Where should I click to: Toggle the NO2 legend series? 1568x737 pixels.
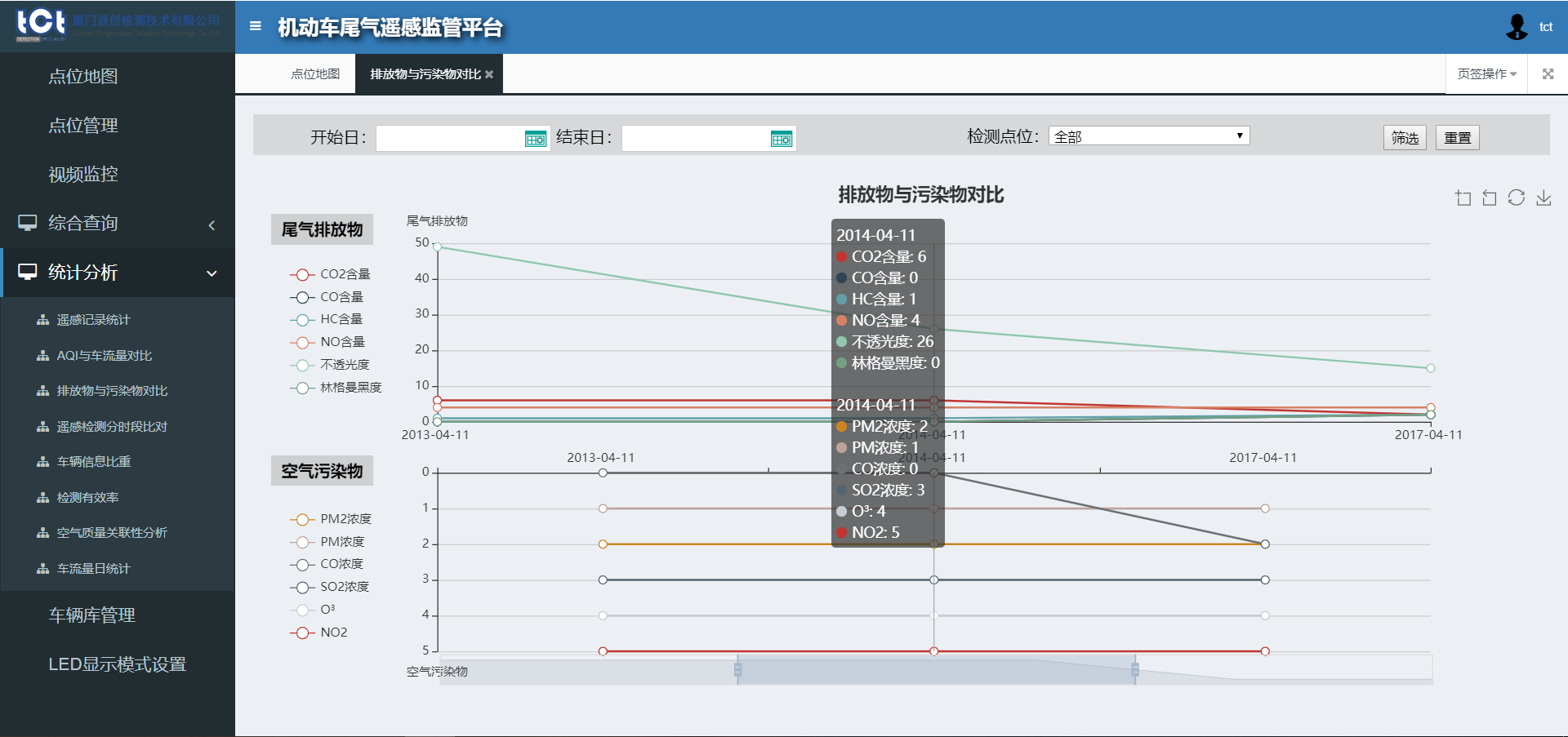pyautogui.click(x=318, y=633)
